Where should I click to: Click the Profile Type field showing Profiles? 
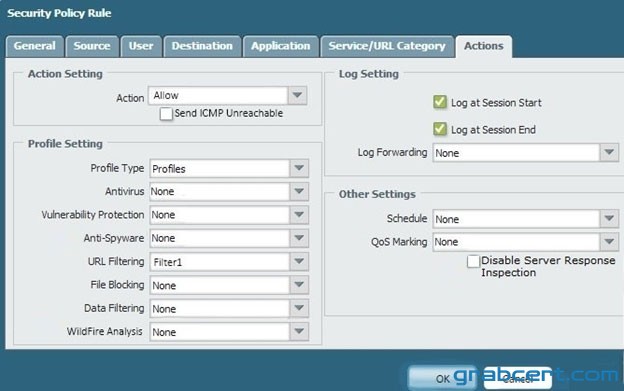point(220,168)
